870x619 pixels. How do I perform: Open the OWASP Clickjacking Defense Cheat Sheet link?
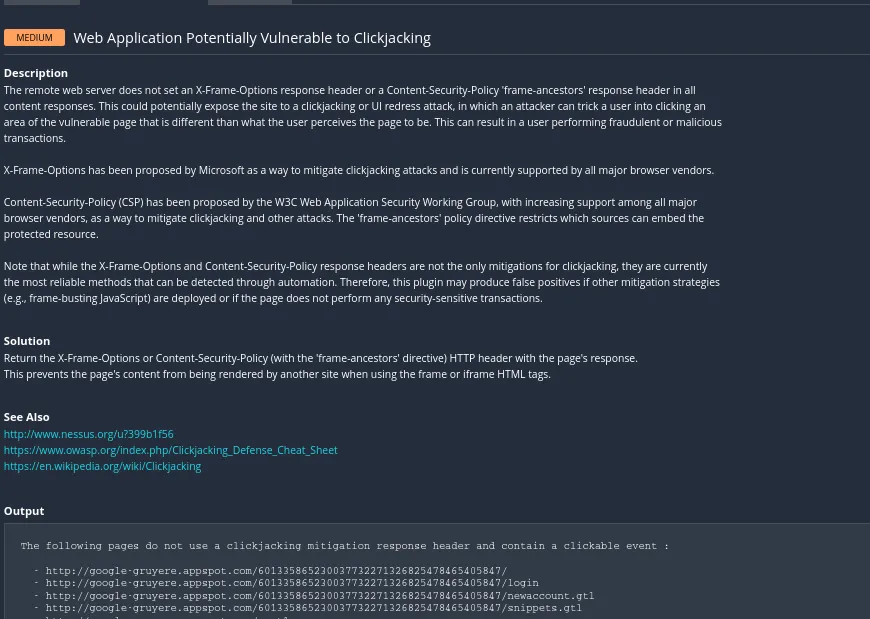[x=170, y=450]
